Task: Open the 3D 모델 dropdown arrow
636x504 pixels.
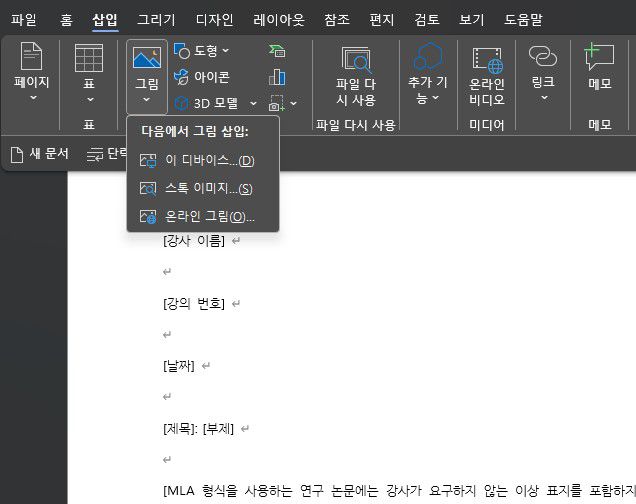Action: (x=254, y=103)
